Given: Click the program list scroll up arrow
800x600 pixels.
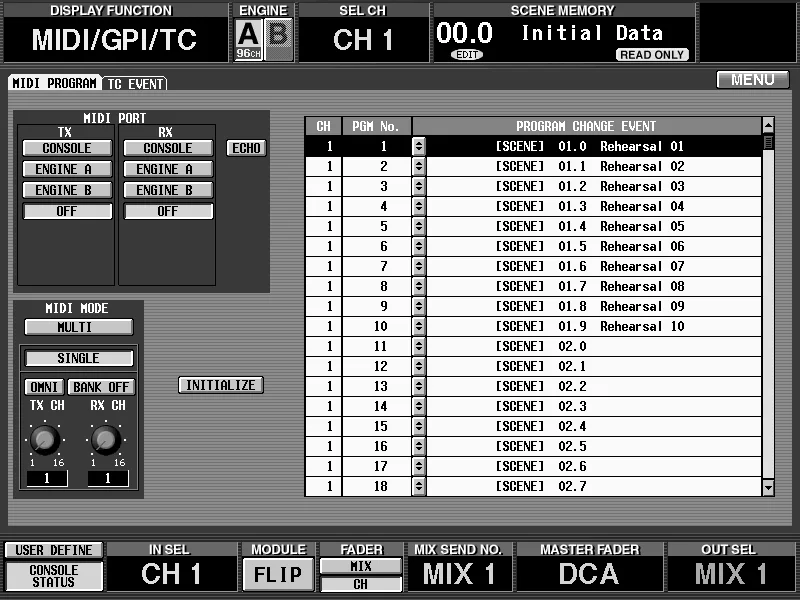Looking at the screenshot, I should [x=768, y=125].
